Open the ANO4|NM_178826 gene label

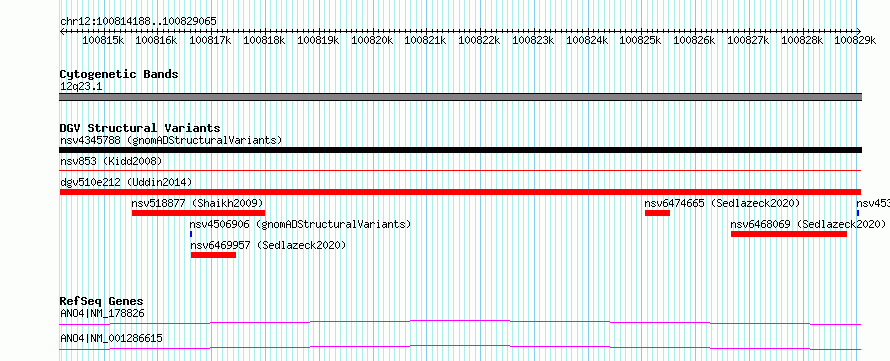pyautogui.click(x=102, y=313)
